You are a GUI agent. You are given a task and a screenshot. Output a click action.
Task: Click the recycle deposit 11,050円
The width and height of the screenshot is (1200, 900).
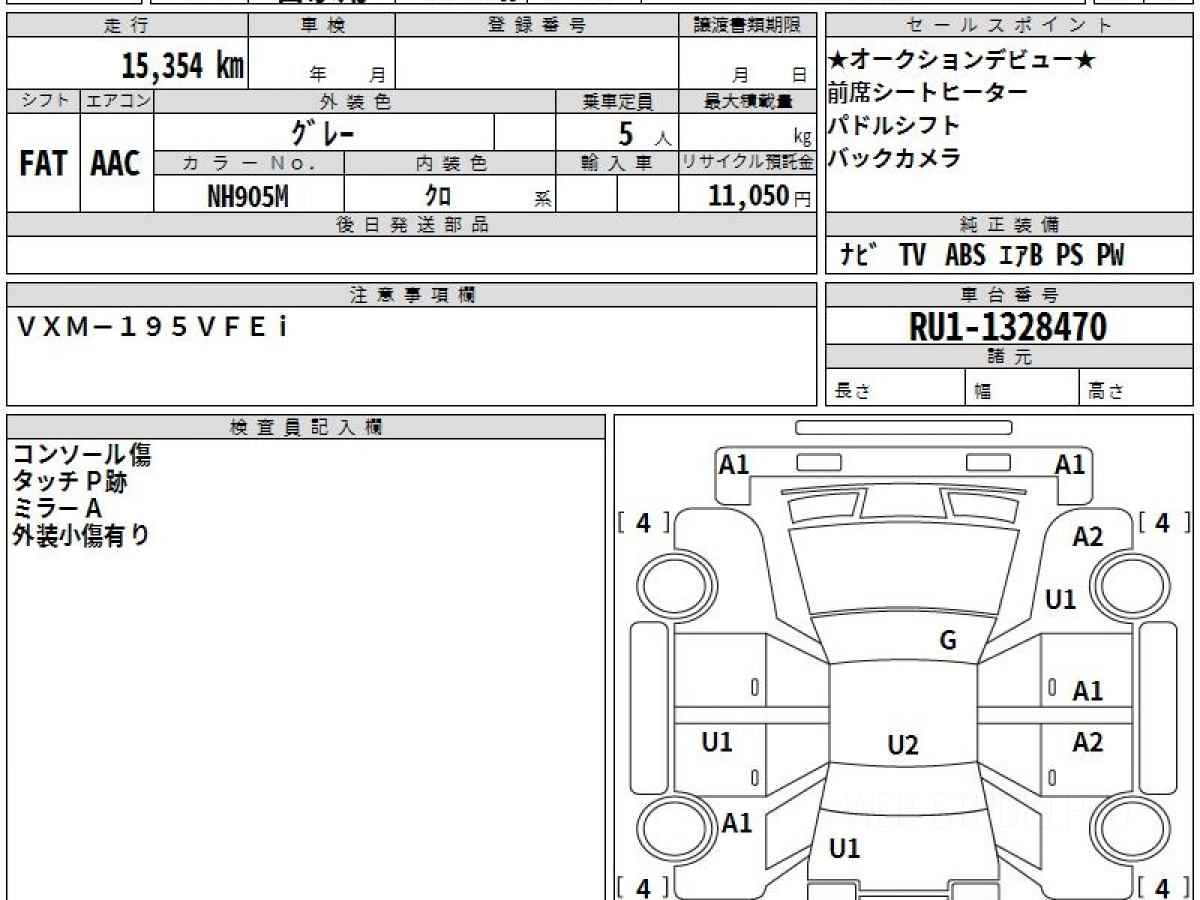pos(760,196)
